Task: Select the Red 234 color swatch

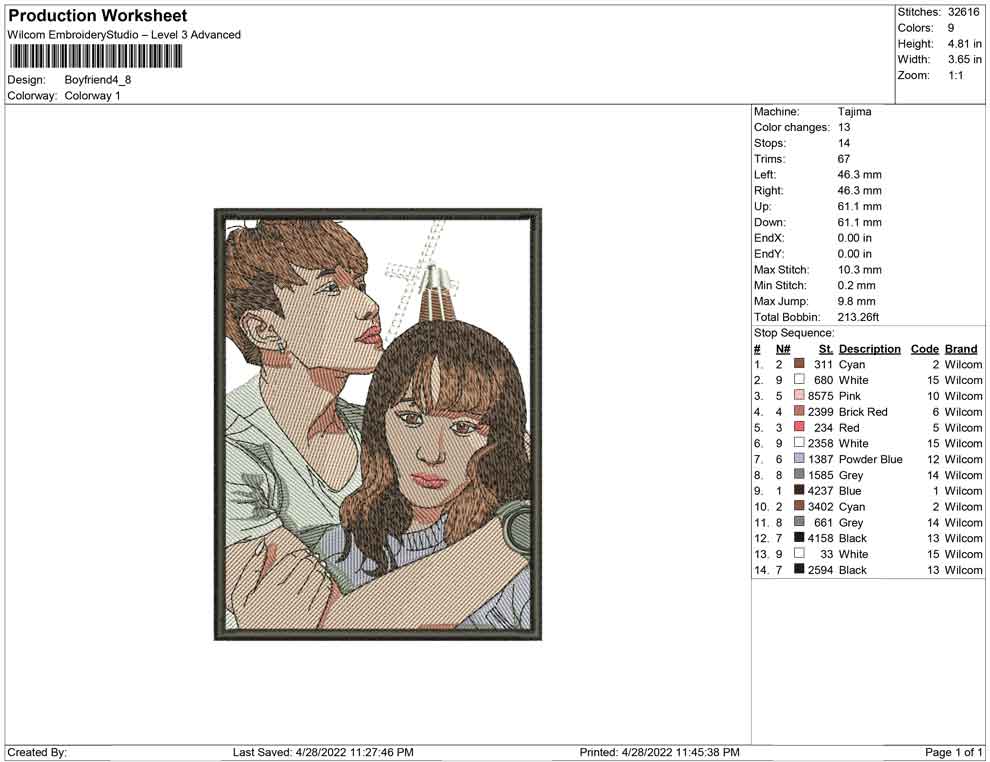Action: tap(799, 427)
